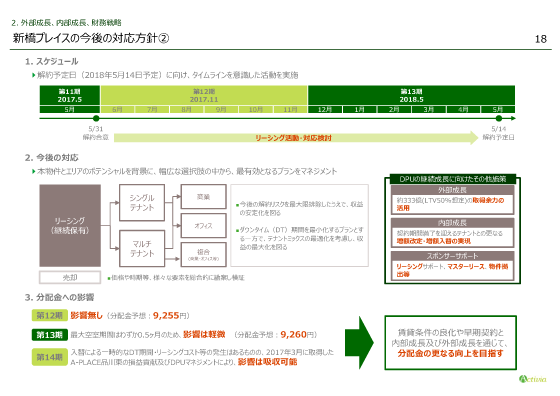Click the 売却 box
Image resolution: width=560 pixels, height=396 pixels.
tap(70, 277)
